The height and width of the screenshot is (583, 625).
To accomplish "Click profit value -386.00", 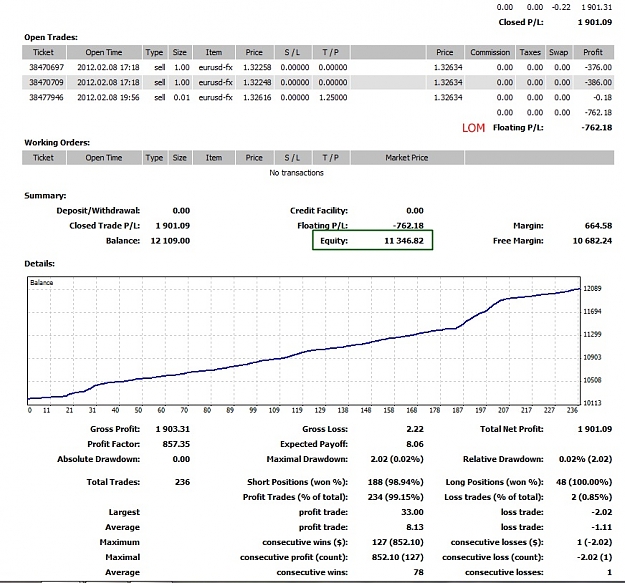I will click(x=598, y=82).
